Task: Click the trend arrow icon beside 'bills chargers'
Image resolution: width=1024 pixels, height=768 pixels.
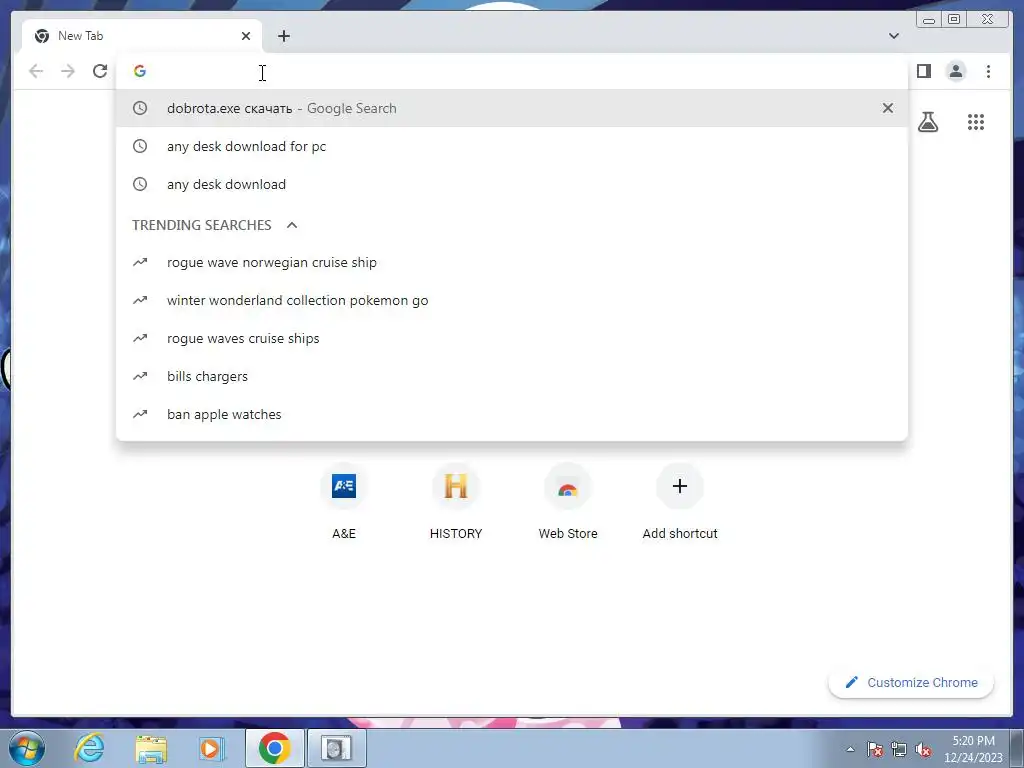Action: click(140, 376)
